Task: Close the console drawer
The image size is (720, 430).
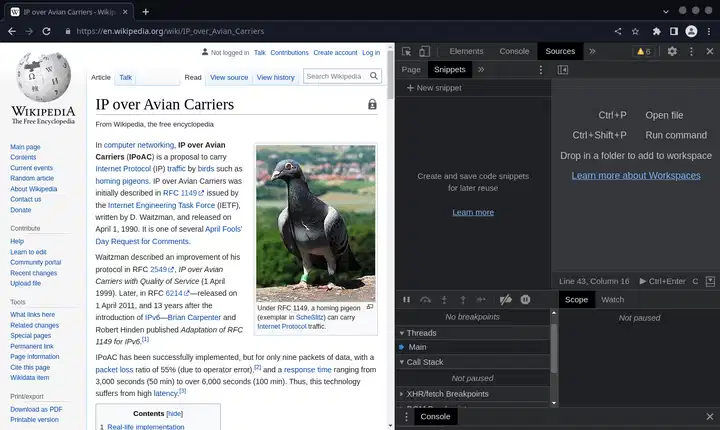Action: tap(710, 417)
